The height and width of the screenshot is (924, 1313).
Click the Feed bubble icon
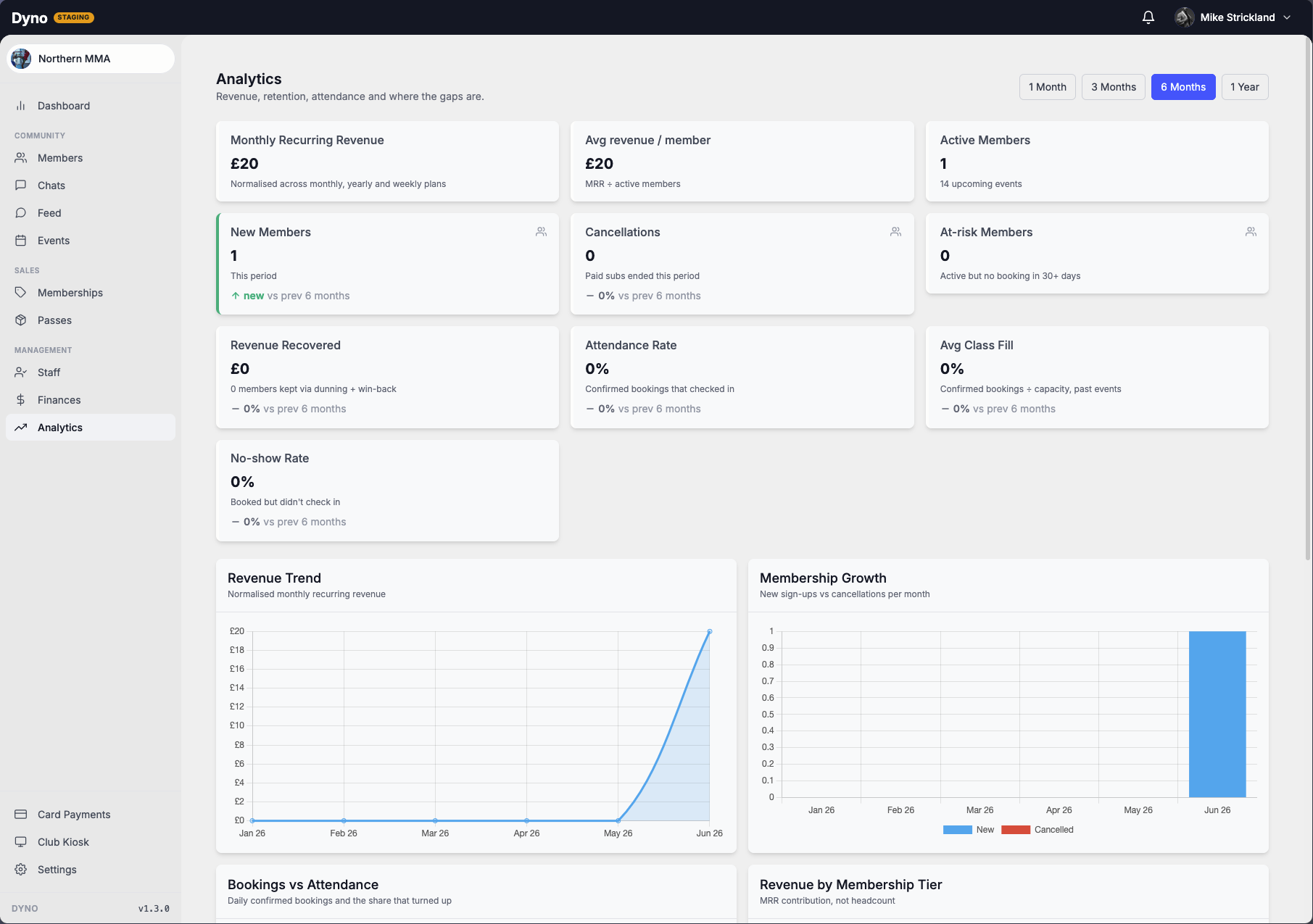[x=21, y=213]
